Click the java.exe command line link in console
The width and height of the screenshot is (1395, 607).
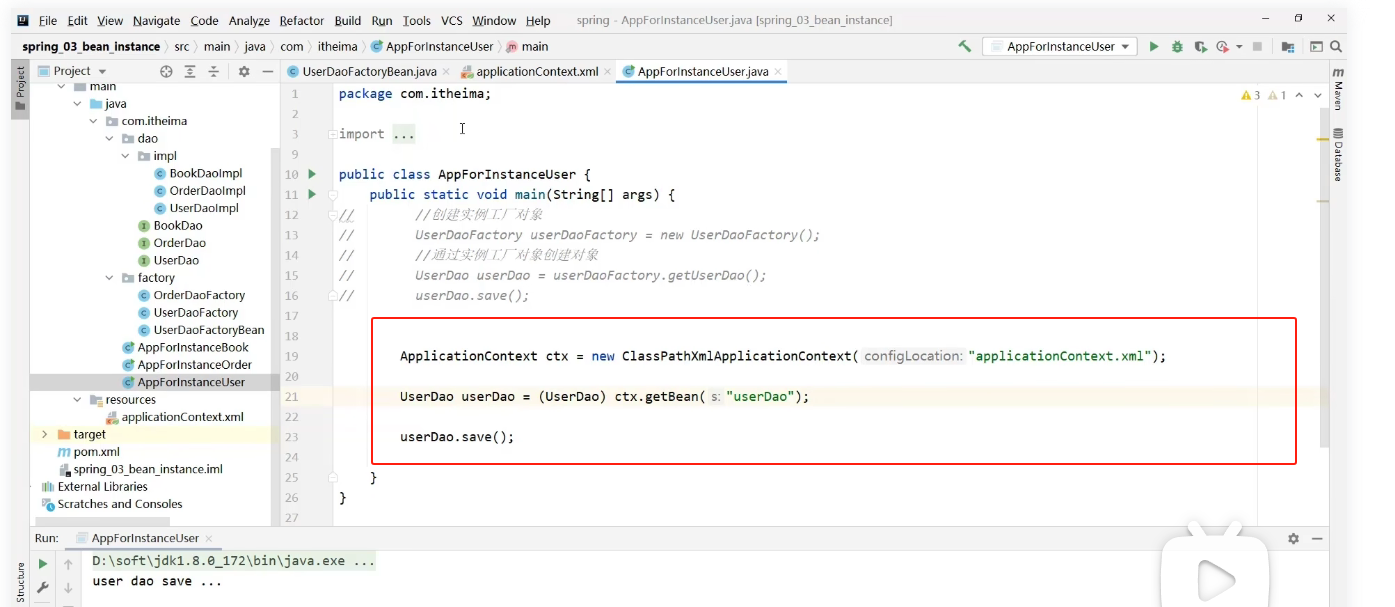(234, 561)
